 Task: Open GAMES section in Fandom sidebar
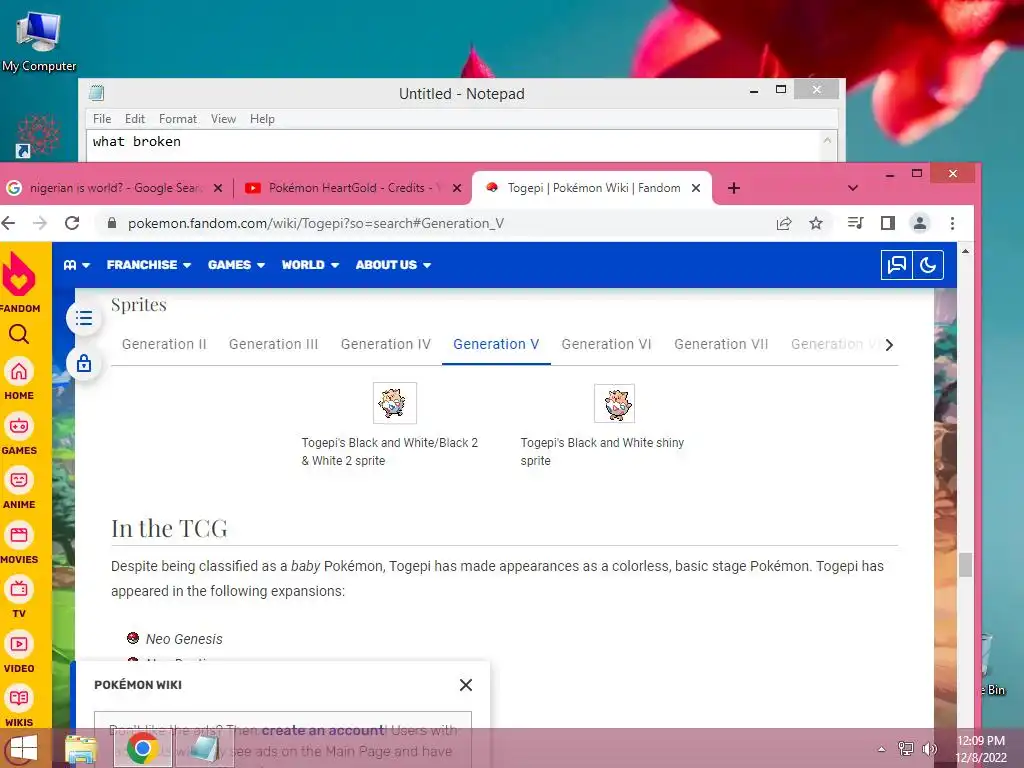(x=19, y=434)
